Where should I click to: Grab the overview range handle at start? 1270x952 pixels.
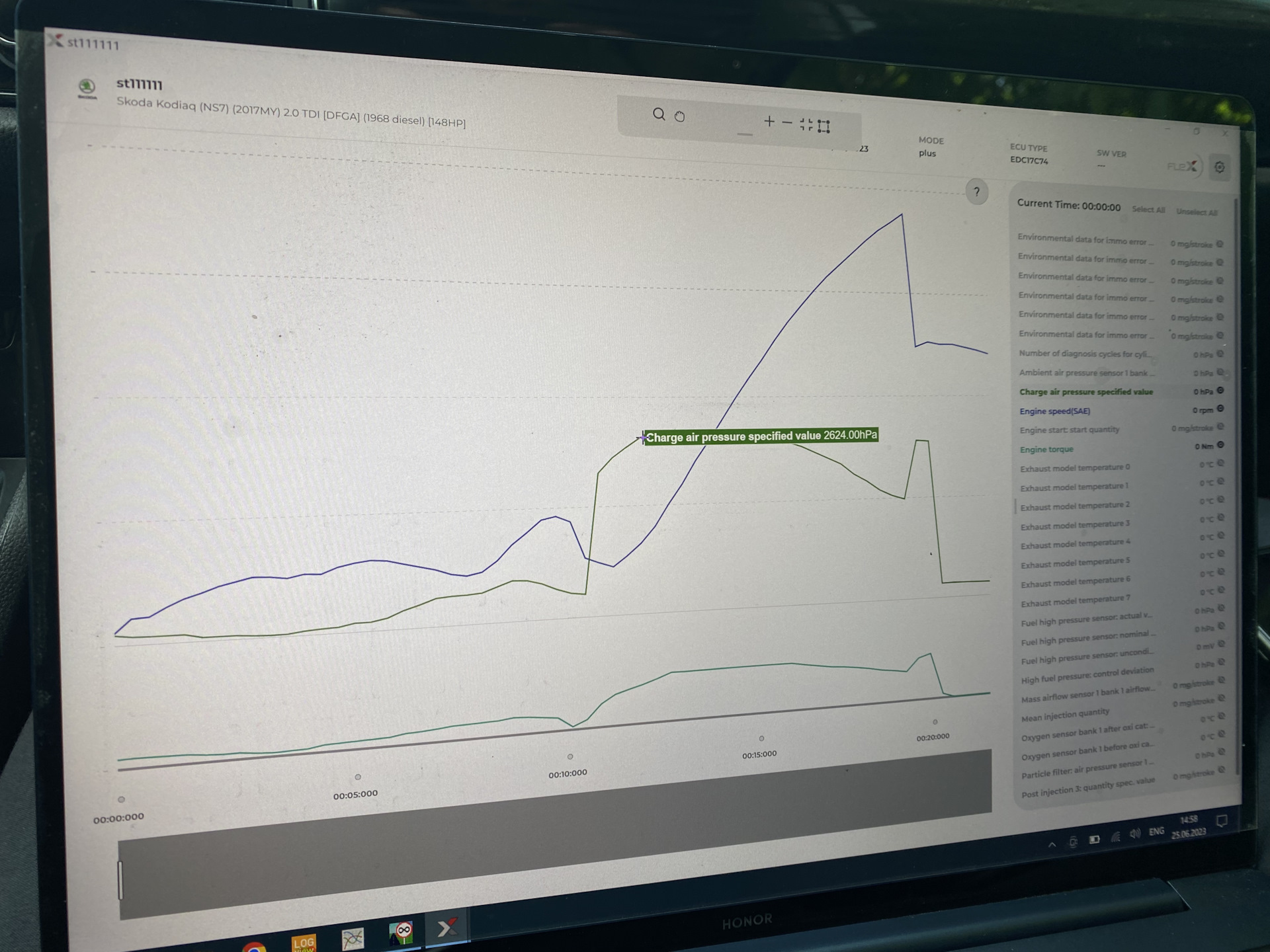coord(120,880)
